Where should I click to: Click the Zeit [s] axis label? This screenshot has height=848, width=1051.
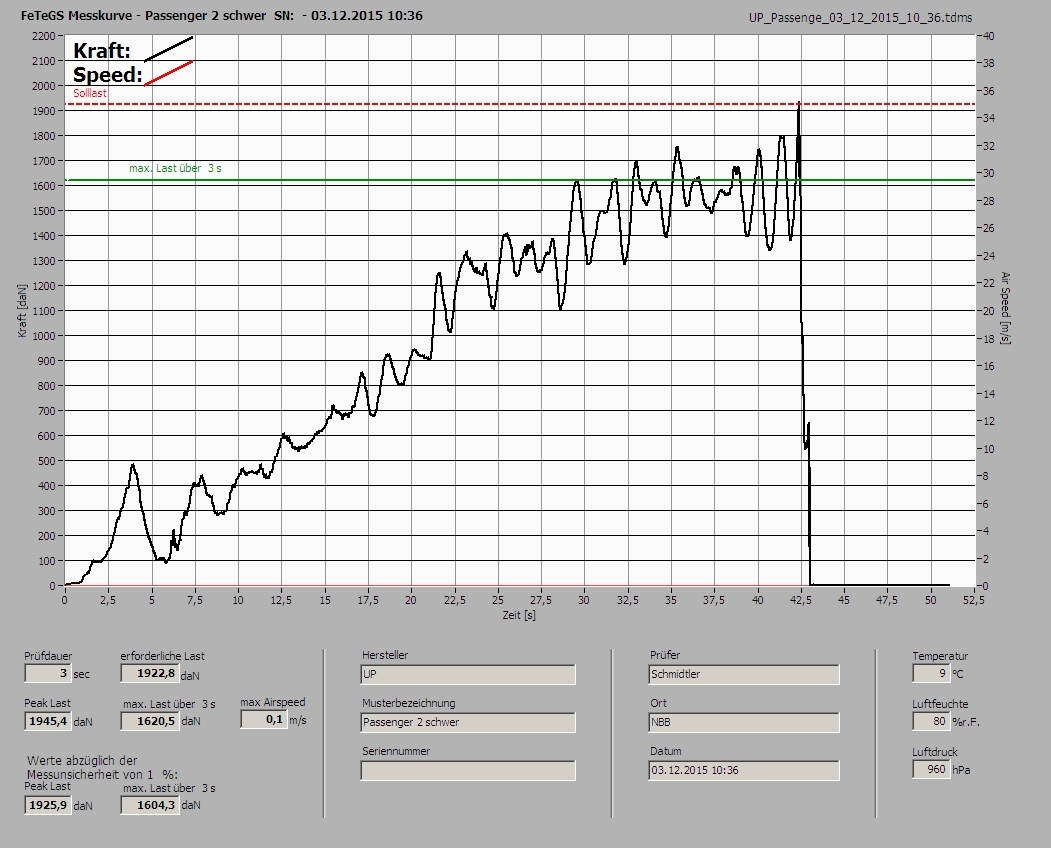click(519, 615)
